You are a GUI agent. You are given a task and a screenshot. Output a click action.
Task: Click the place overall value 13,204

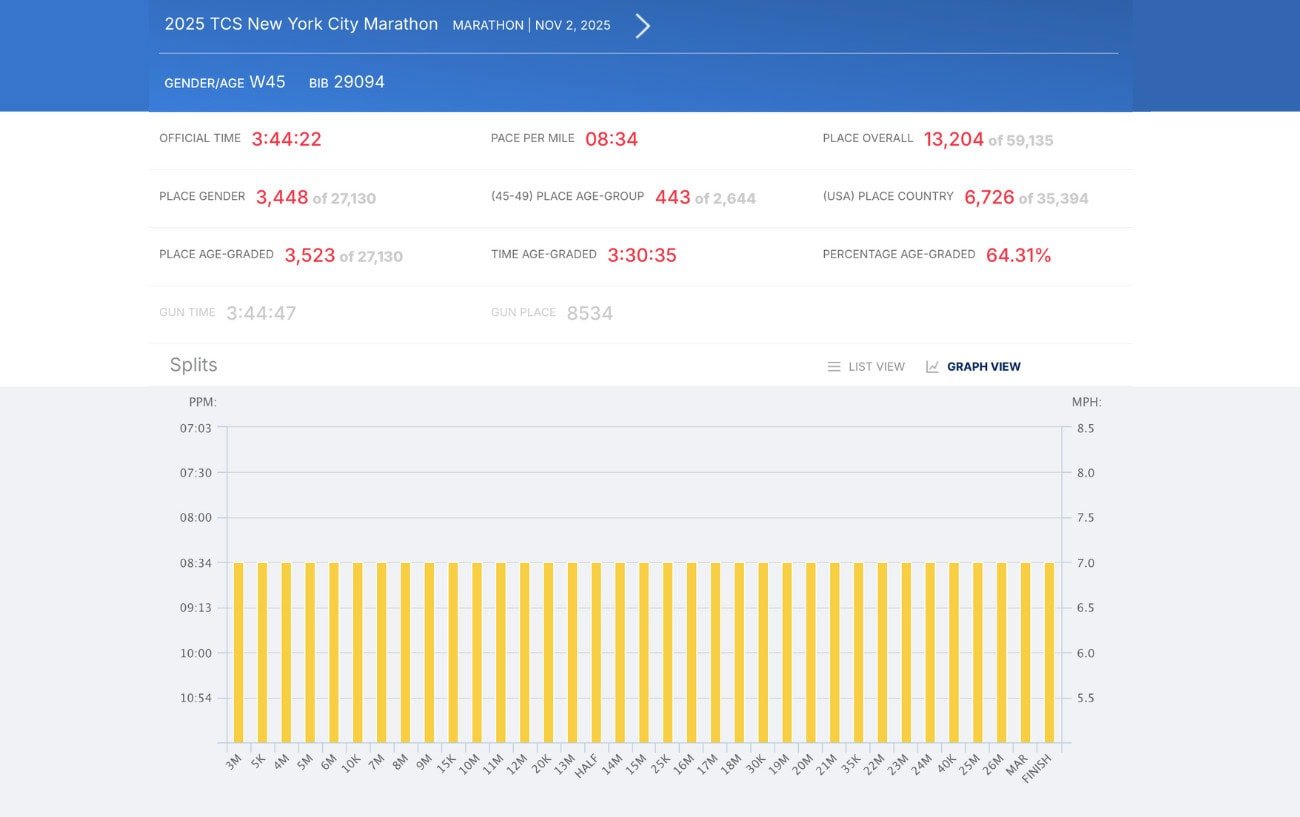point(953,139)
